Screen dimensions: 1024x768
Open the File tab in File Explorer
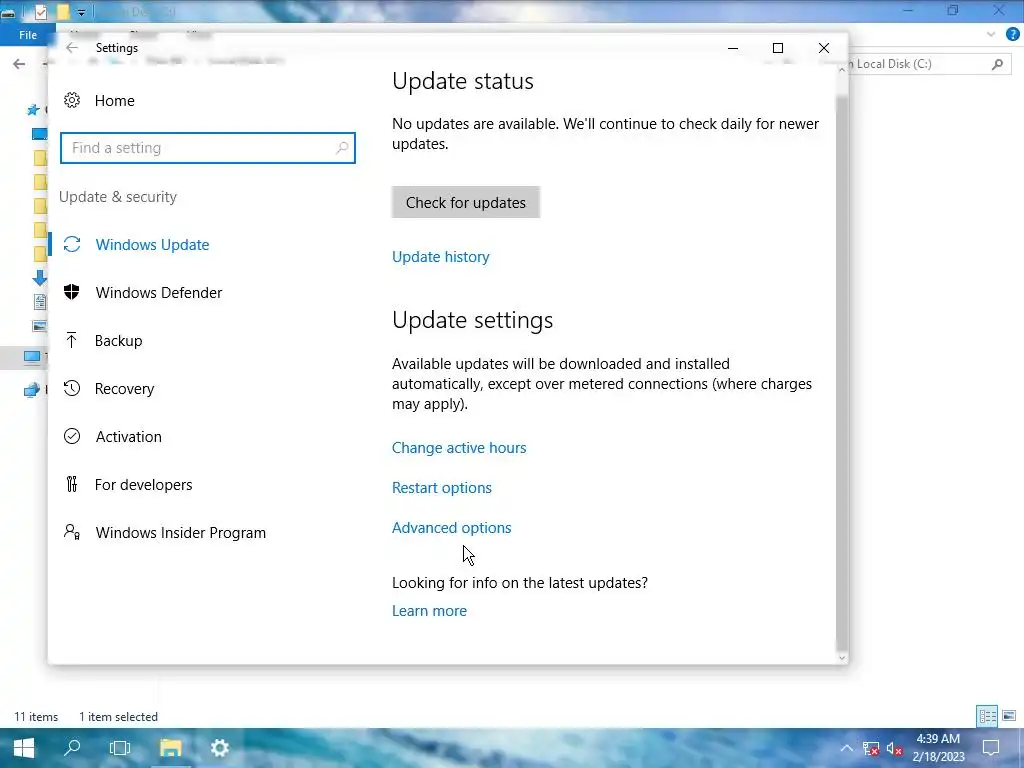(28, 35)
